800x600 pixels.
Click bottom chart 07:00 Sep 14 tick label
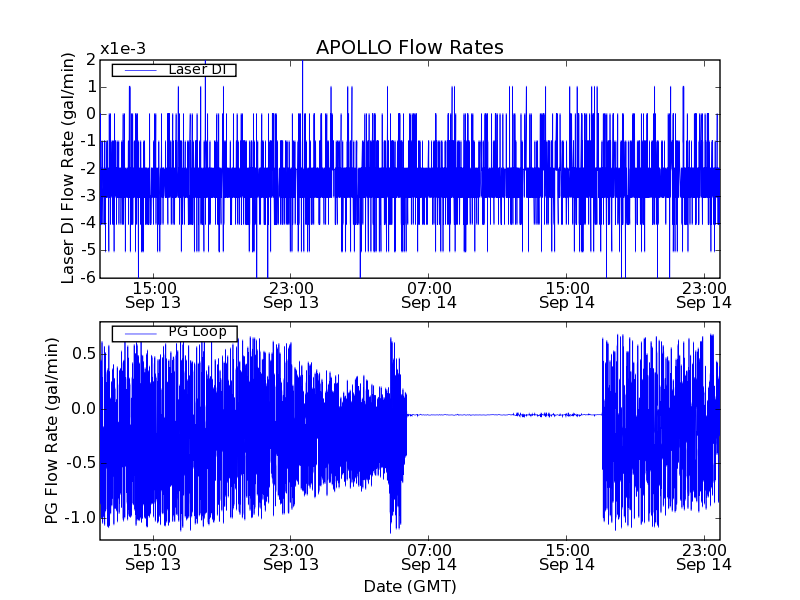pos(429,557)
